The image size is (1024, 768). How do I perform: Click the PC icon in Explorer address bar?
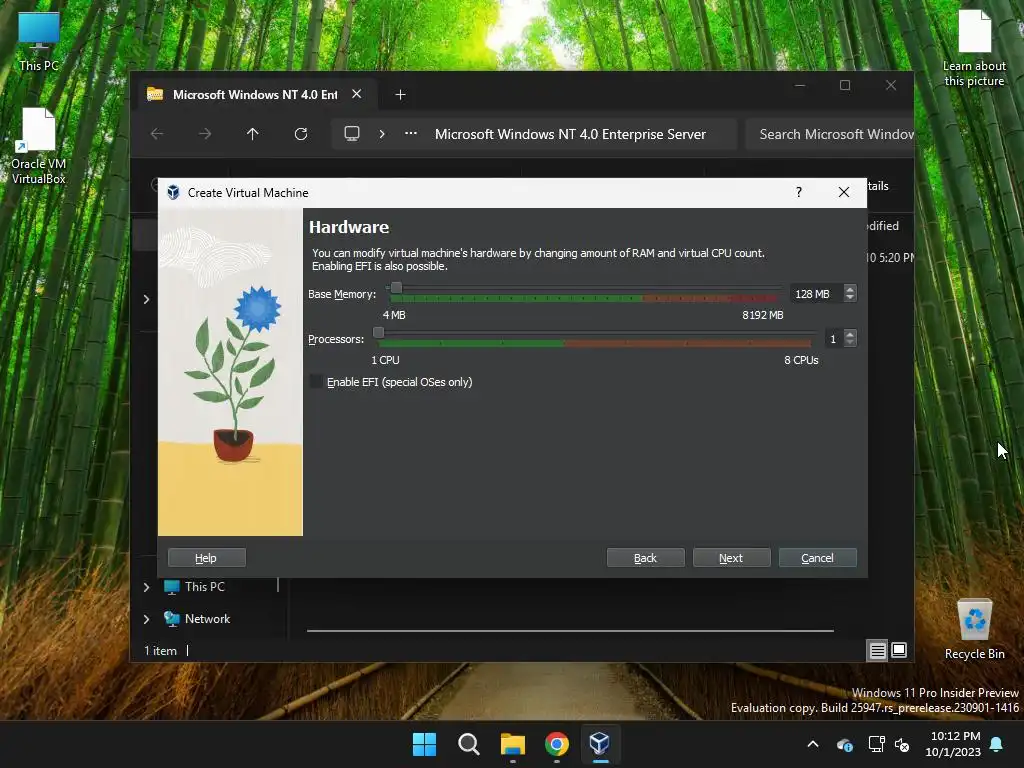(x=352, y=134)
